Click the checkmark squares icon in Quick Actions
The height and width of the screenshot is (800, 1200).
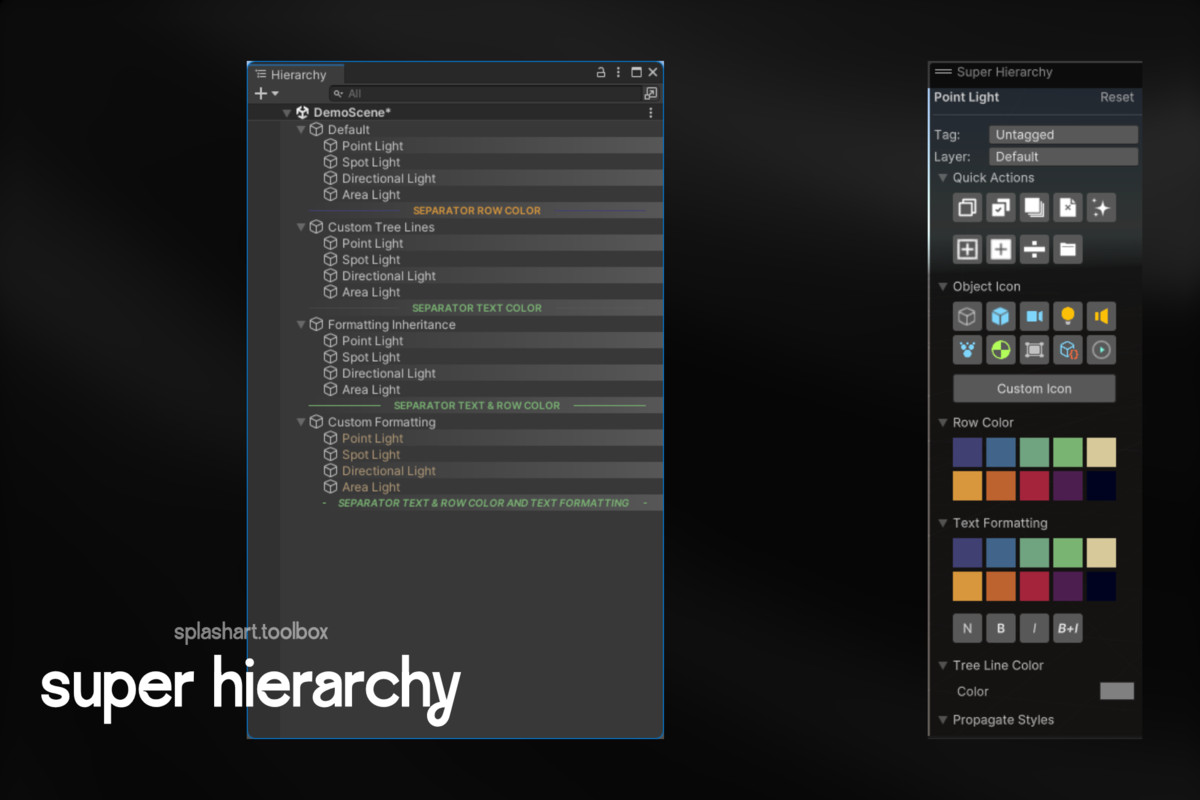[x=1001, y=208]
